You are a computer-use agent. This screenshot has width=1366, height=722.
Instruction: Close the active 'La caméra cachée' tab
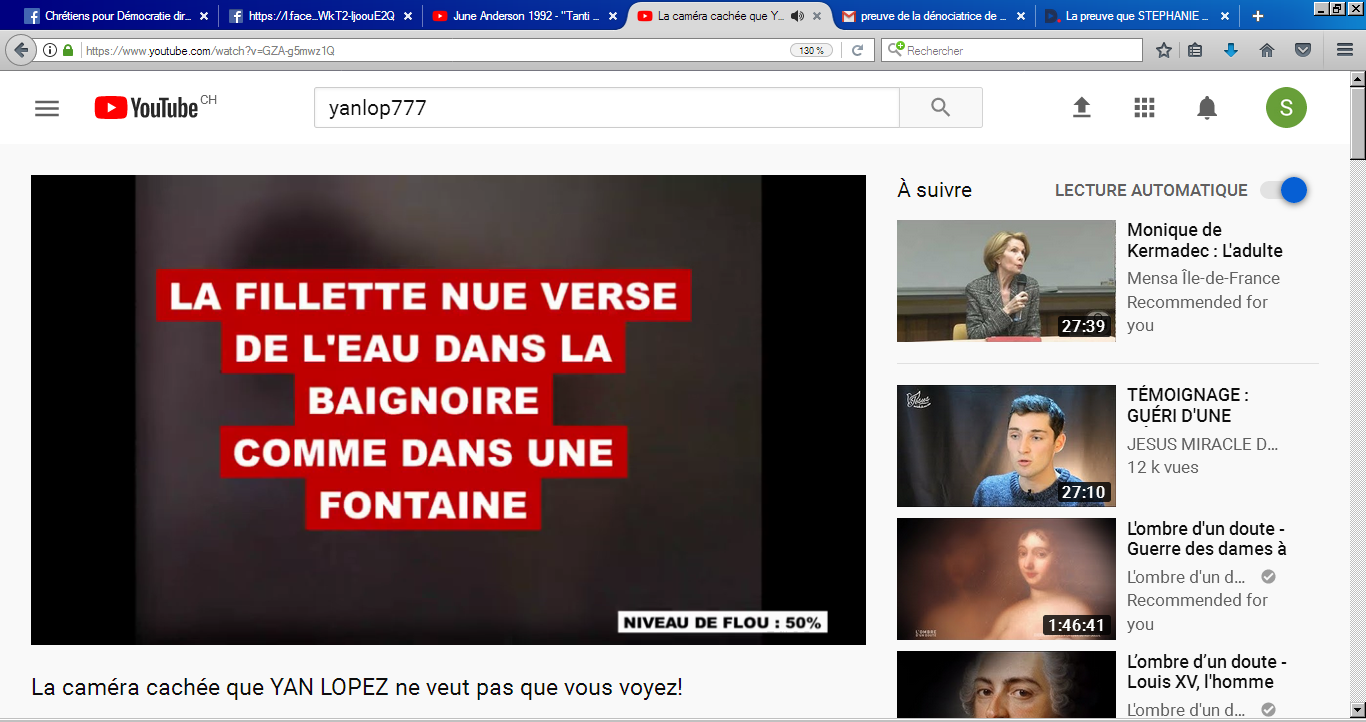817,16
